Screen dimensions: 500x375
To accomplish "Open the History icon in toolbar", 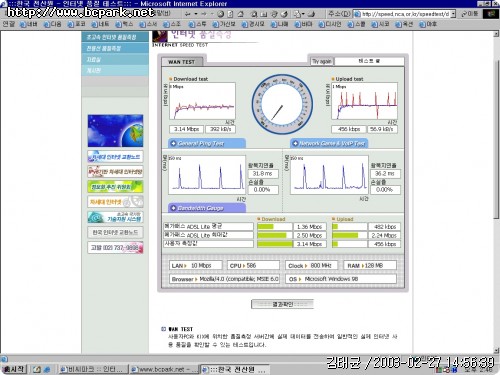I will [x=284, y=14].
